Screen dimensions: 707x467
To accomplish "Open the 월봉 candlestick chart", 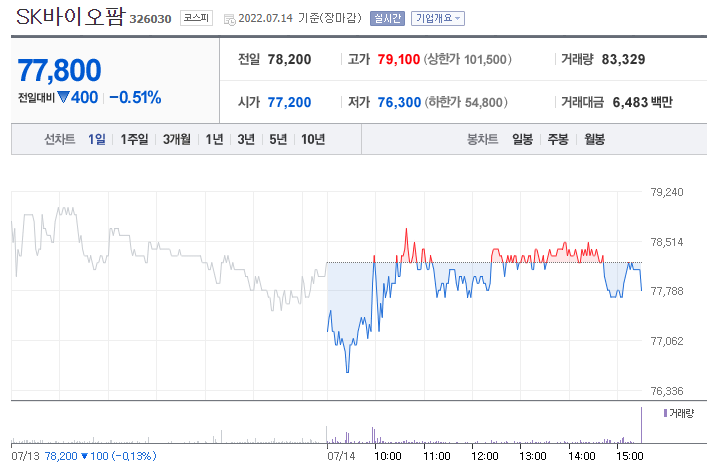I will 594,139.
